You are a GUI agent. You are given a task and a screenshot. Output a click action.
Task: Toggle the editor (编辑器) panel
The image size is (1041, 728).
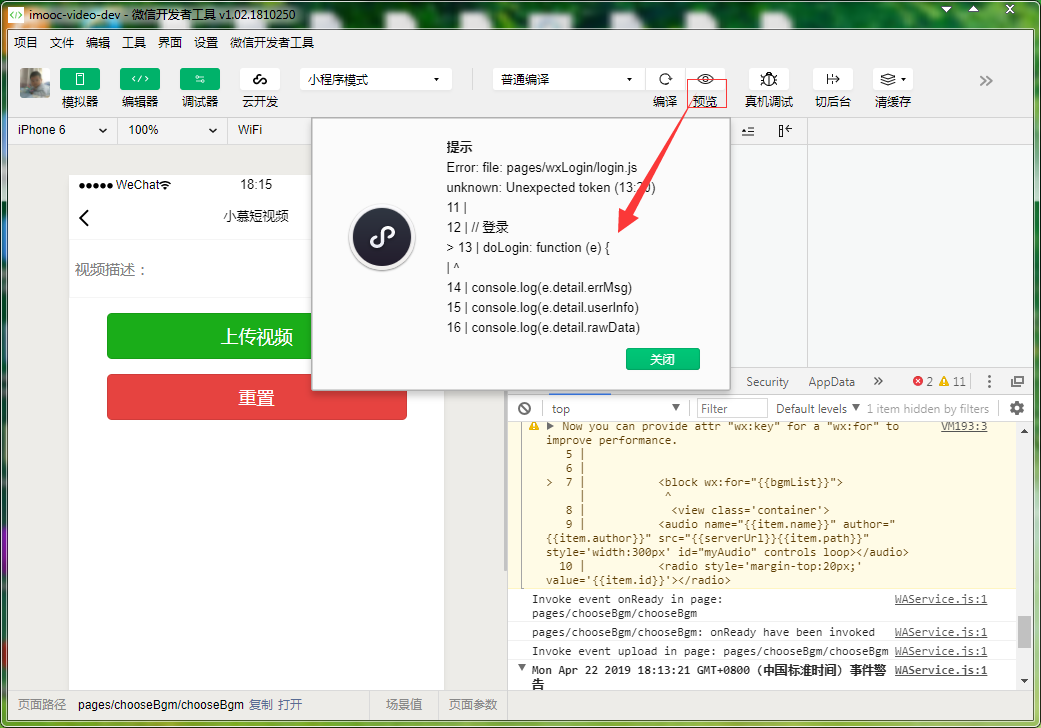139,79
